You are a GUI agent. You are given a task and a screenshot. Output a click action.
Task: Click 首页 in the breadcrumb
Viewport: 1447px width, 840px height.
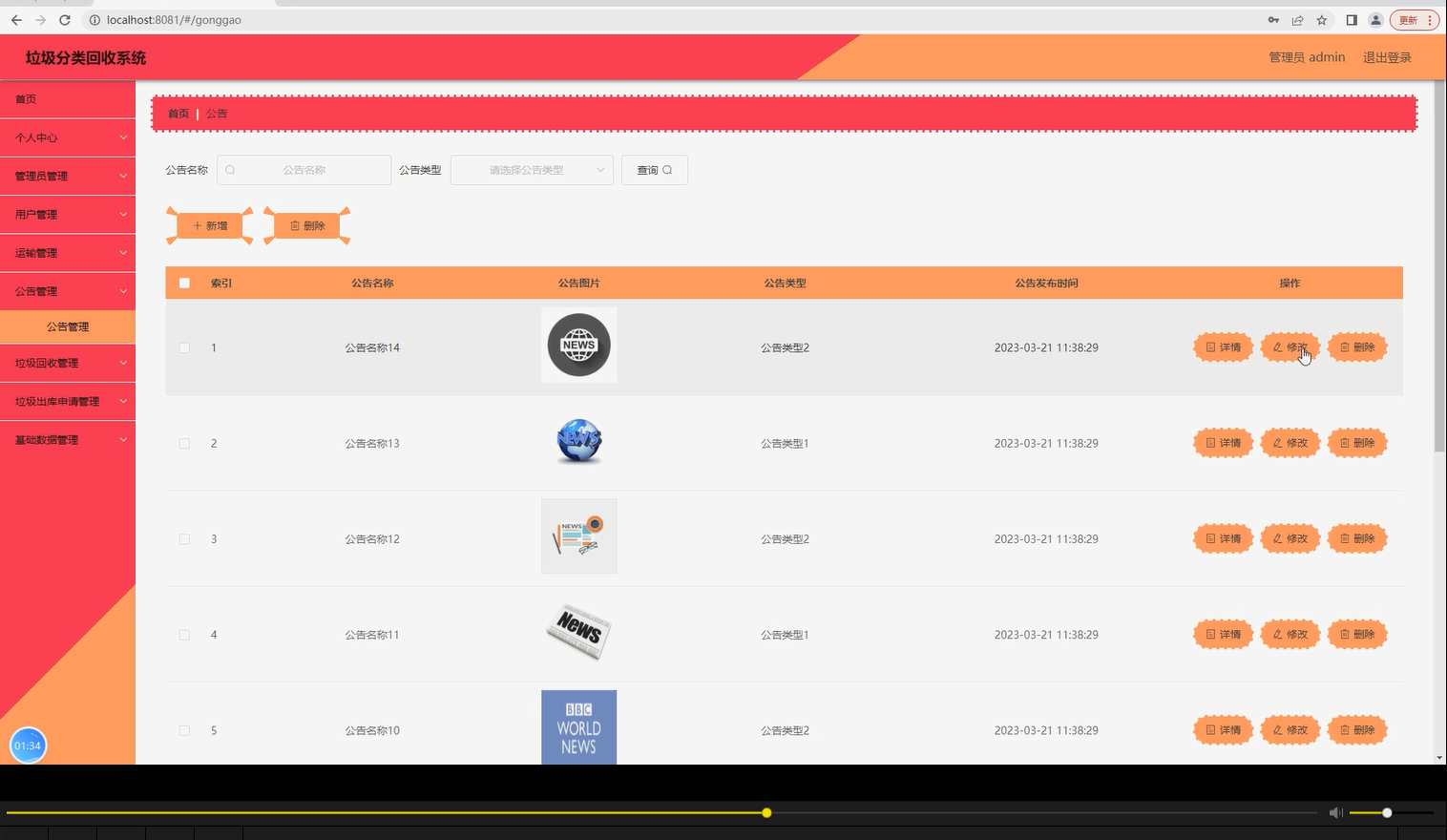pos(178,114)
